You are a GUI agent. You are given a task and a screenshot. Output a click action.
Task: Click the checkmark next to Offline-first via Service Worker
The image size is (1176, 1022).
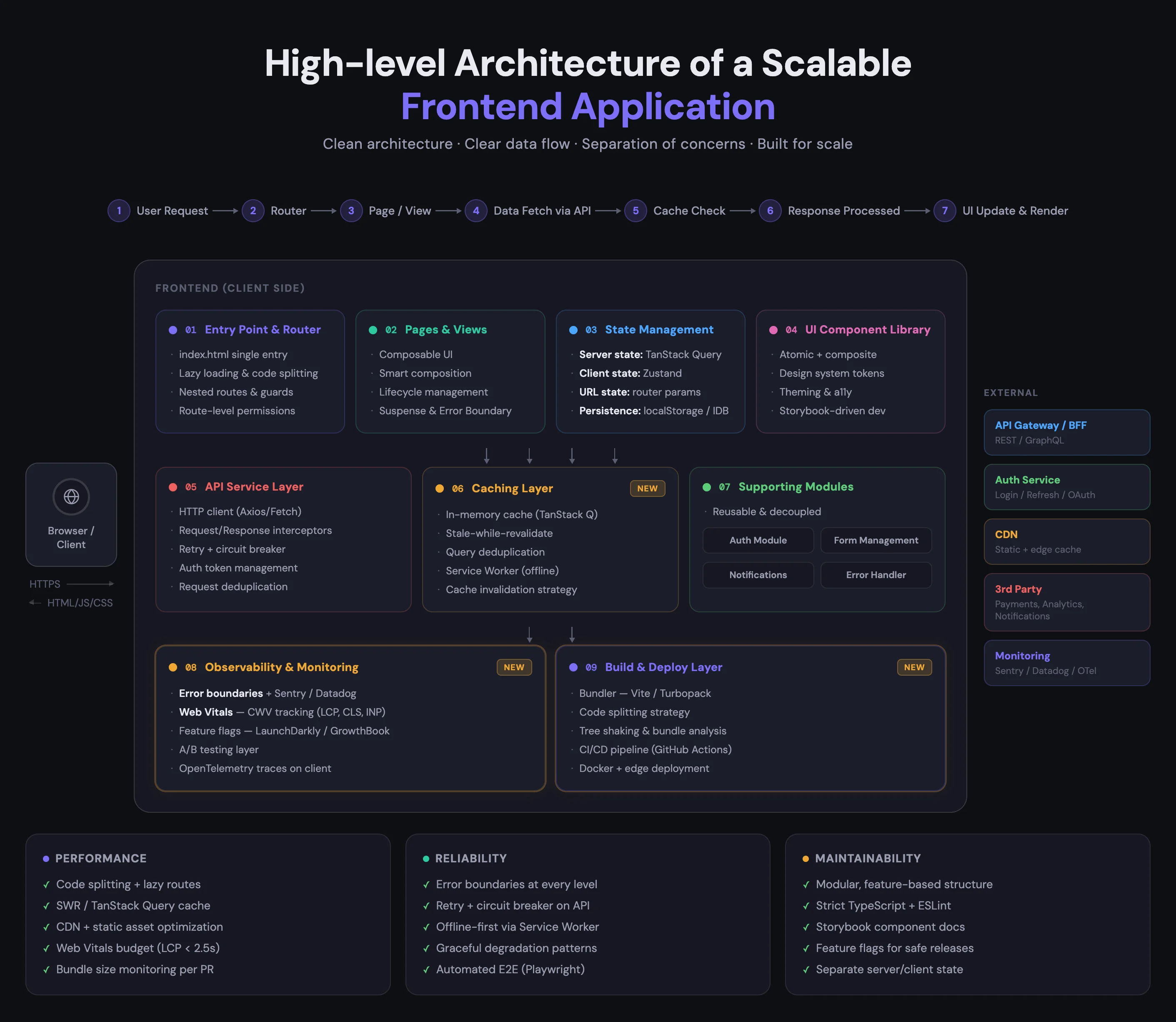coord(426,927)
